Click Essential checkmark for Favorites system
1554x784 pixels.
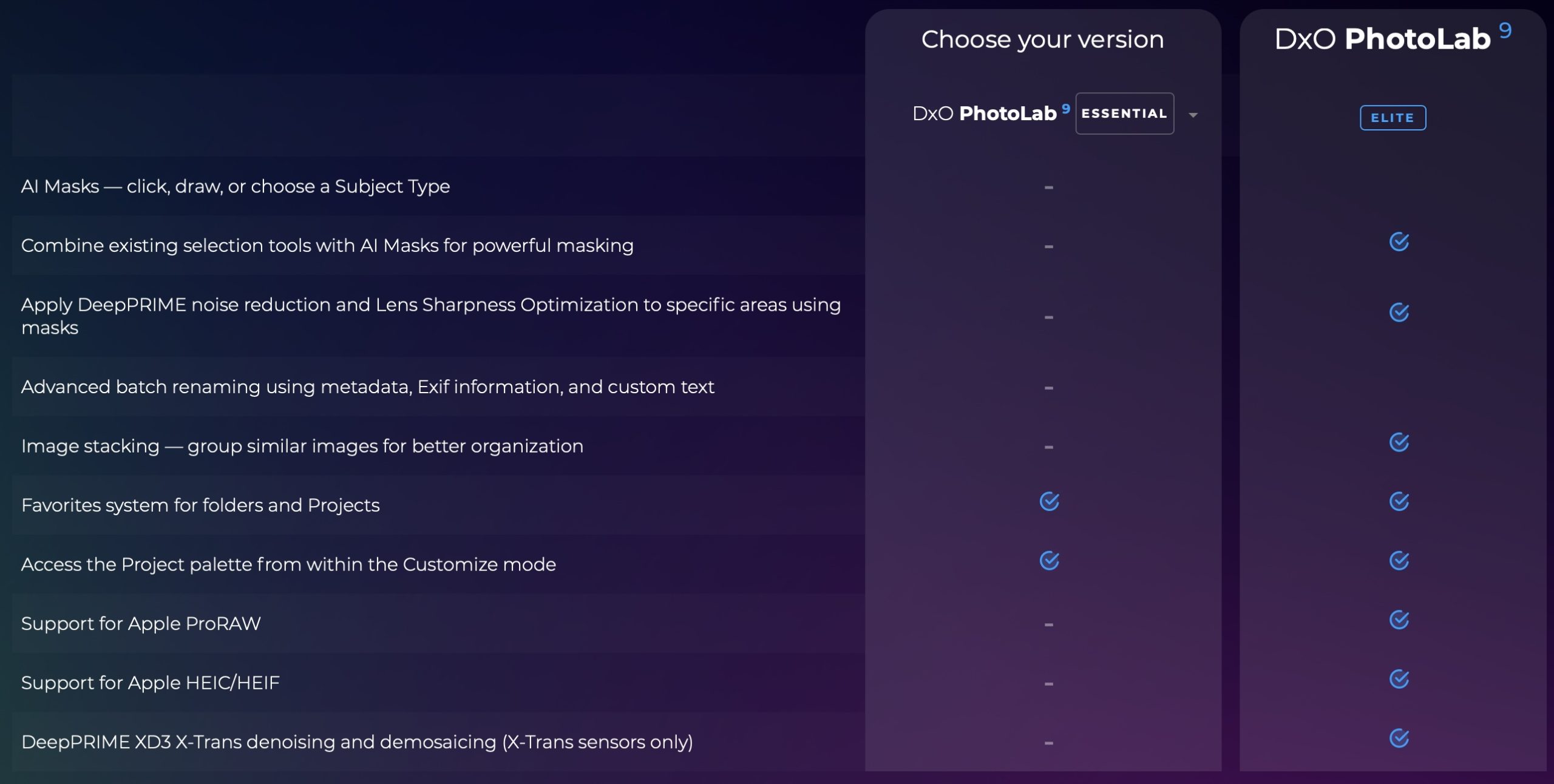(x=1049, y=502)
